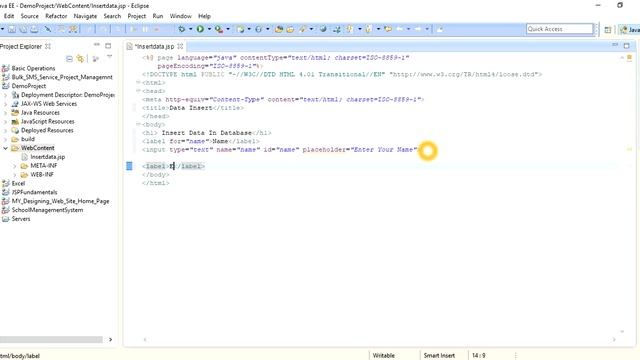Open the Project menu
Image resolution: width=640 pixels, height=360 pixels.
137,16
